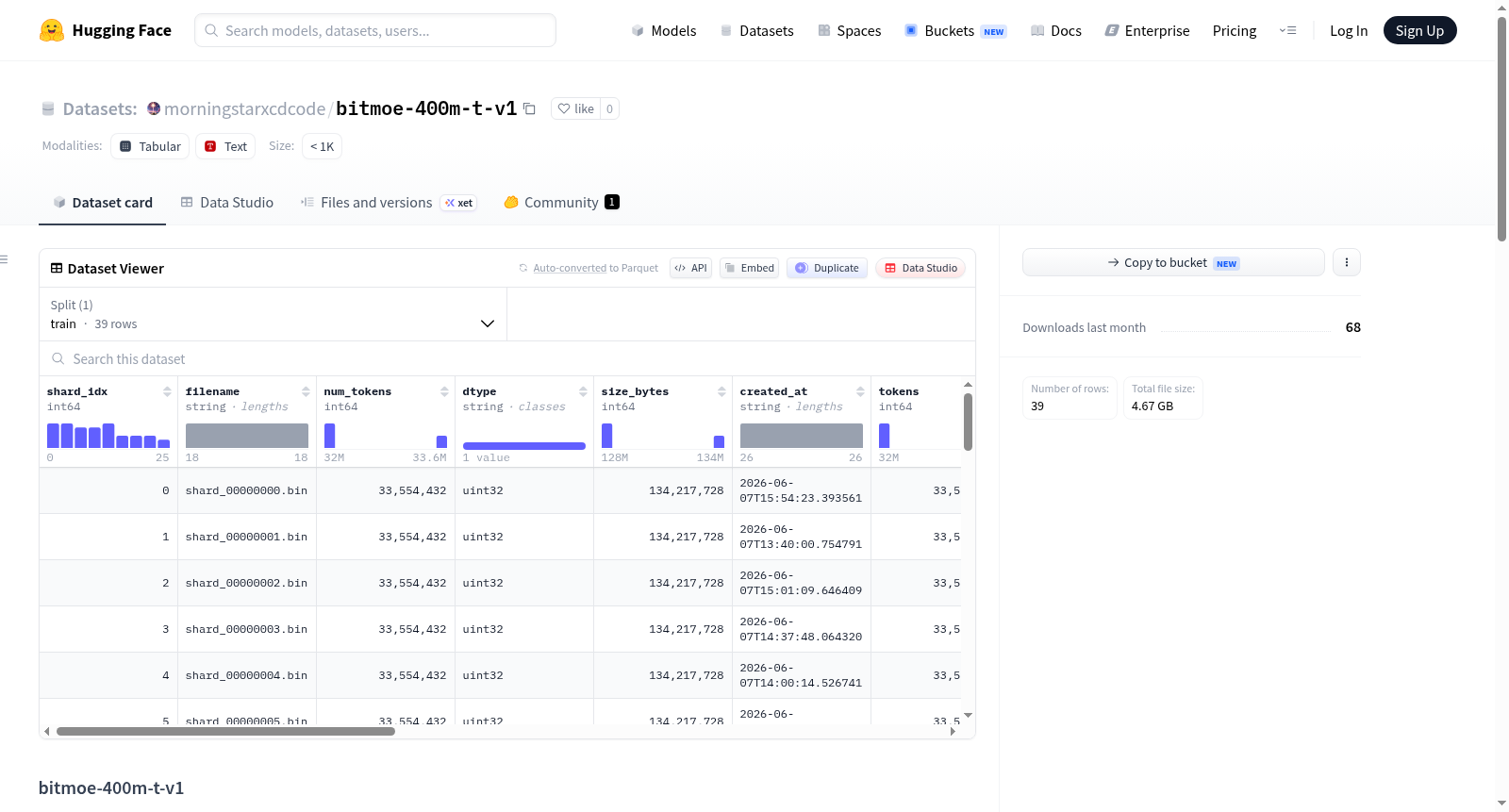1509x812 pixels.
Task: Click the tokens column header
Action: 899,391
